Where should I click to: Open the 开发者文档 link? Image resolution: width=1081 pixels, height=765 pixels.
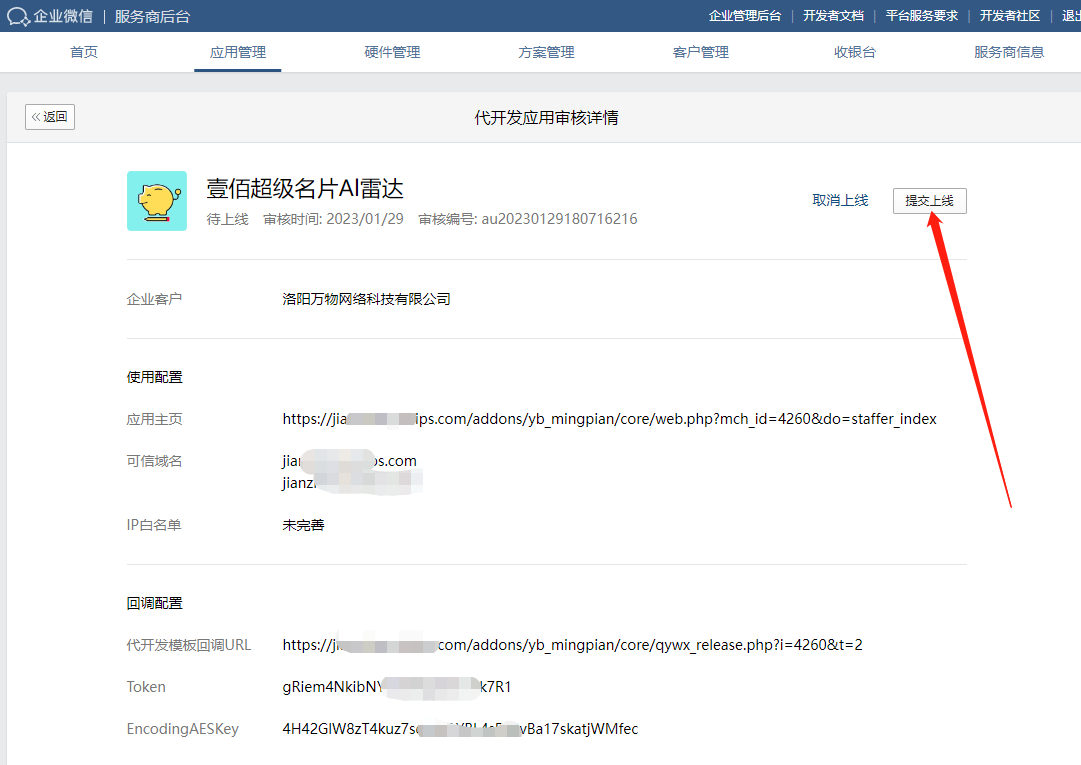[x=833, y=16]
